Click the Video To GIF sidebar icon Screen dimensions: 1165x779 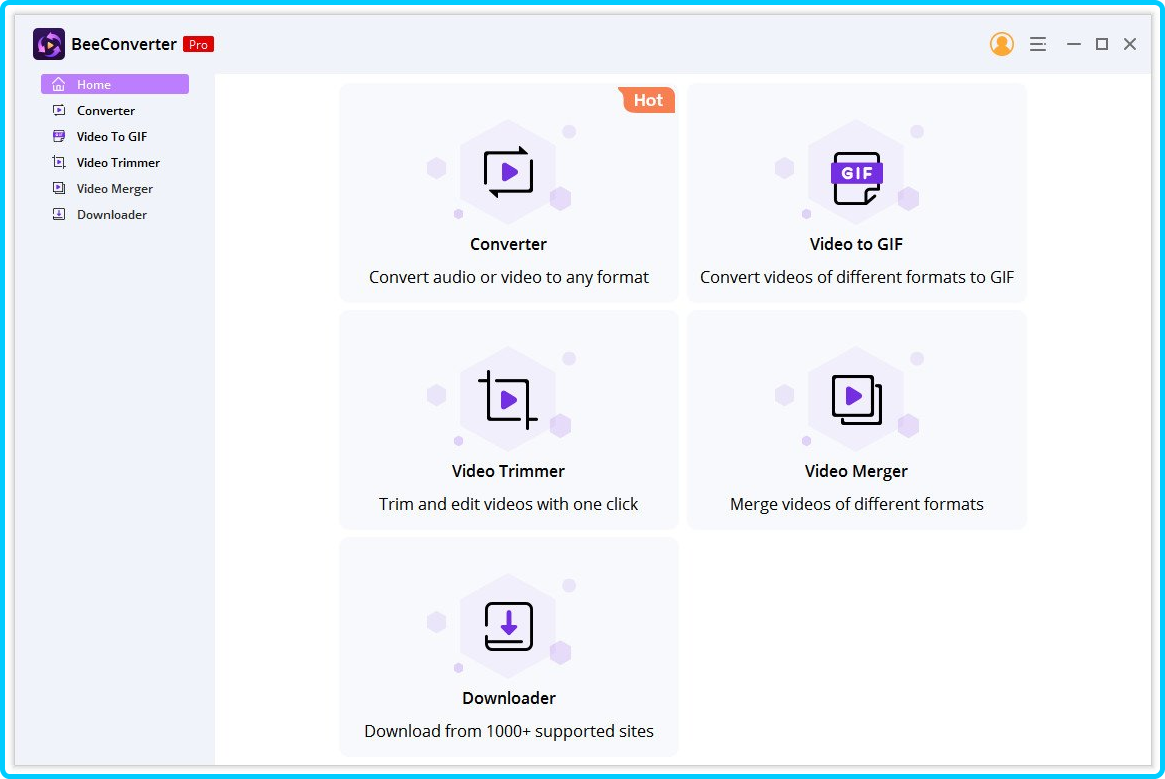59,136
